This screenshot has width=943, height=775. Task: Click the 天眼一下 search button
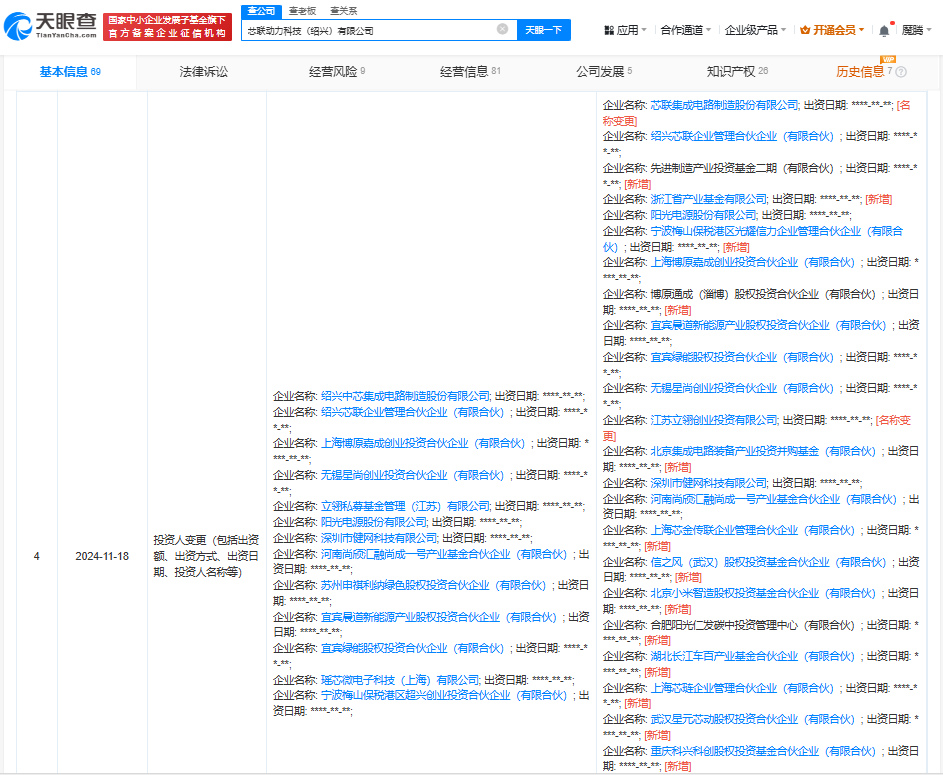pyautogui.click(x=544, y=30)
